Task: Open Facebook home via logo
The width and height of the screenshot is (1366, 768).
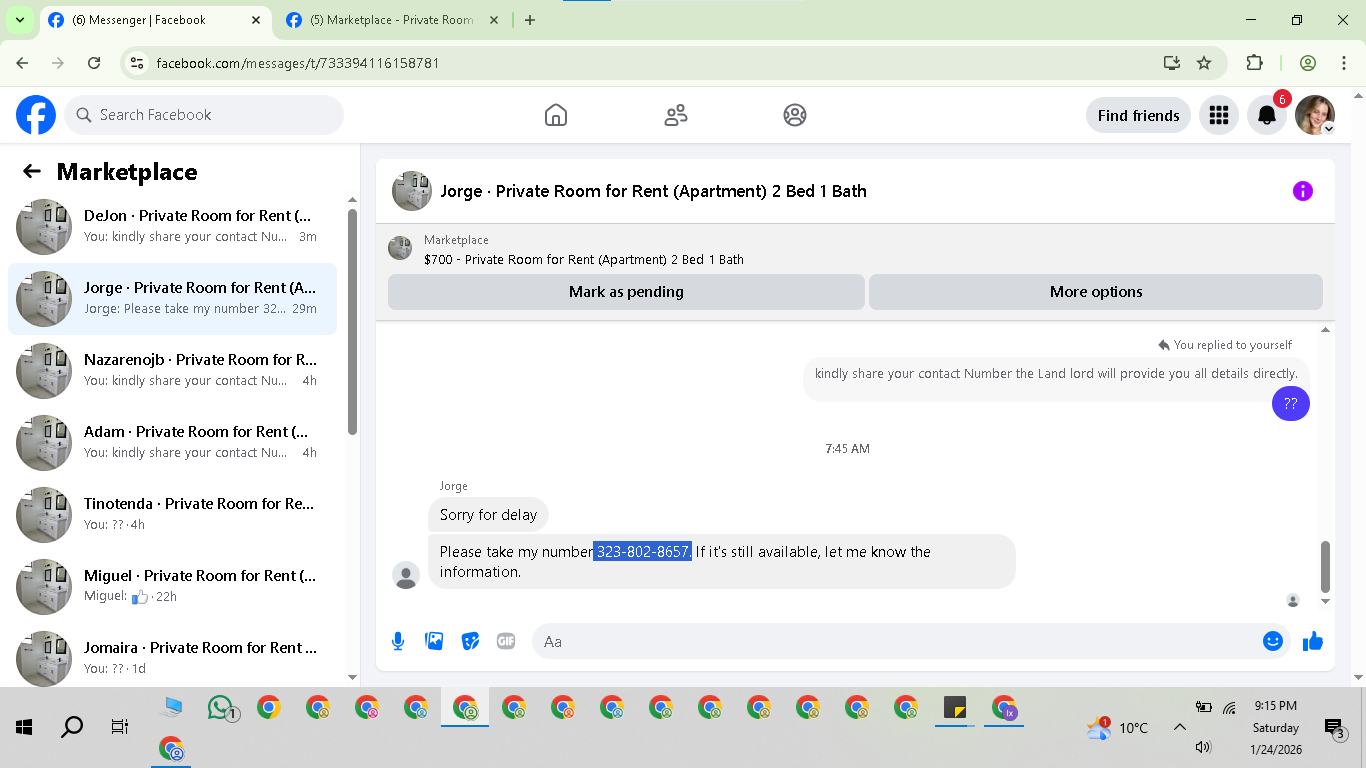Action: click(36, 115)
